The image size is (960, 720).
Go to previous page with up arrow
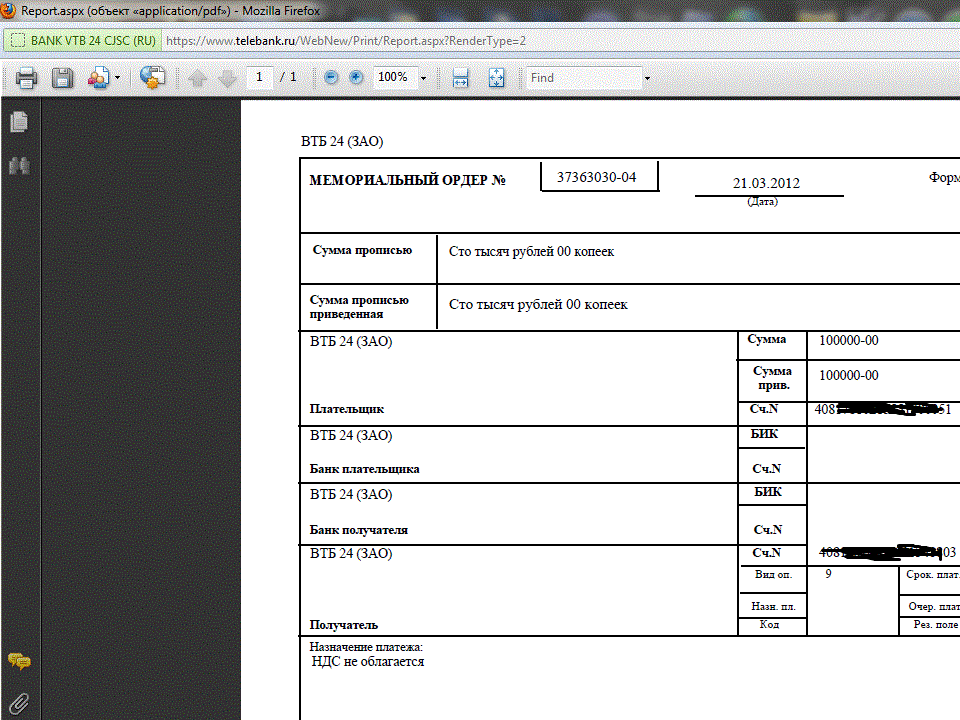(197, 78)
